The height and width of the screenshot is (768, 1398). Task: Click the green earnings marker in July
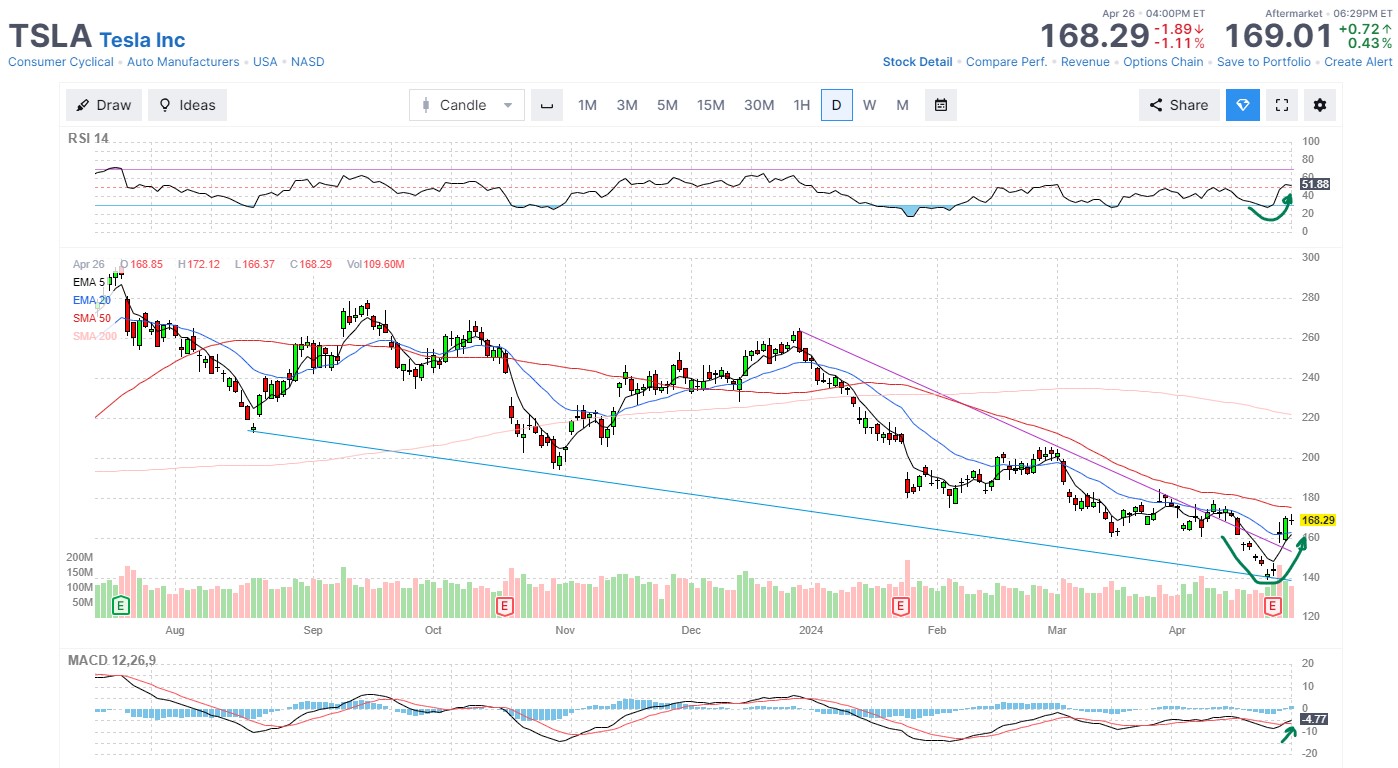pos(121,605)
